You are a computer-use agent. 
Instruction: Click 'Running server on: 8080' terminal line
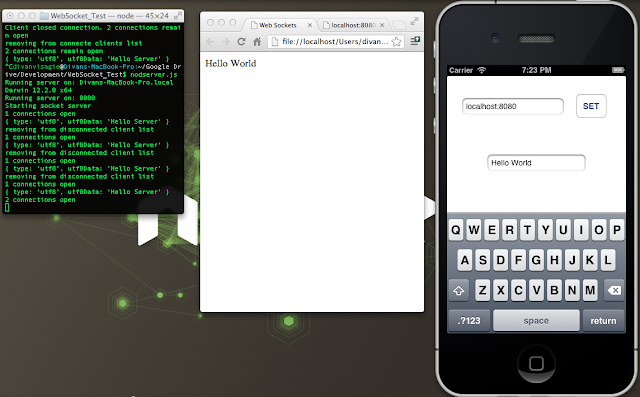[x=50, y=98]
